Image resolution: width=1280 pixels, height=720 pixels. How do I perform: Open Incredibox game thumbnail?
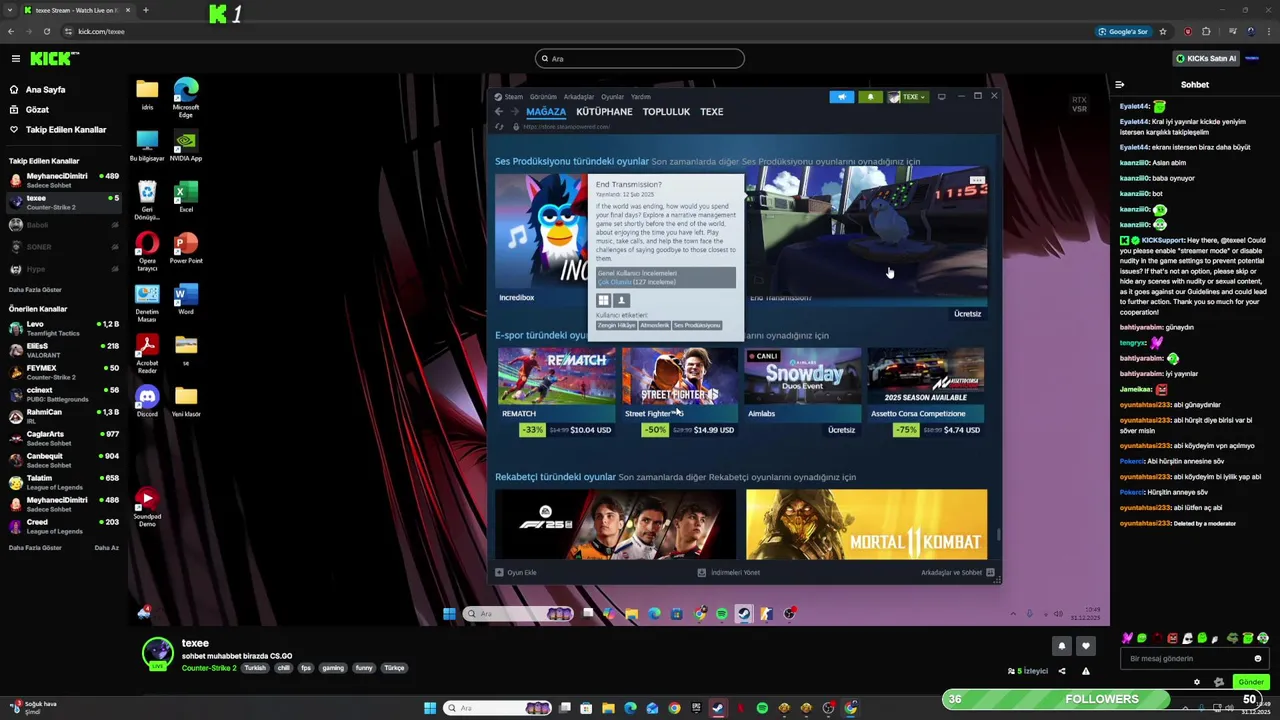pos(541,232)
